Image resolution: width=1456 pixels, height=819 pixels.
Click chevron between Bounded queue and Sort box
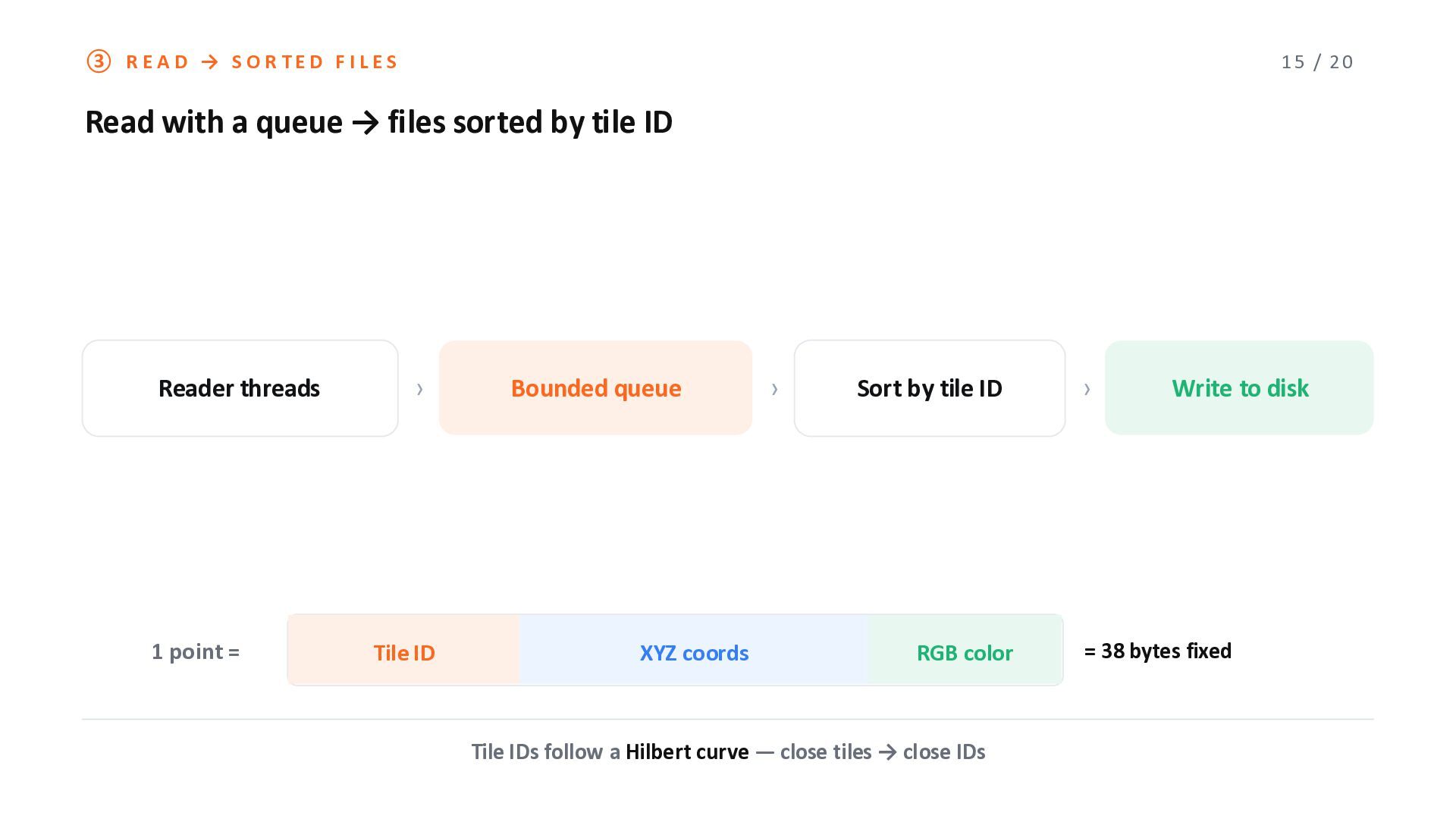(x=774, y=389)
